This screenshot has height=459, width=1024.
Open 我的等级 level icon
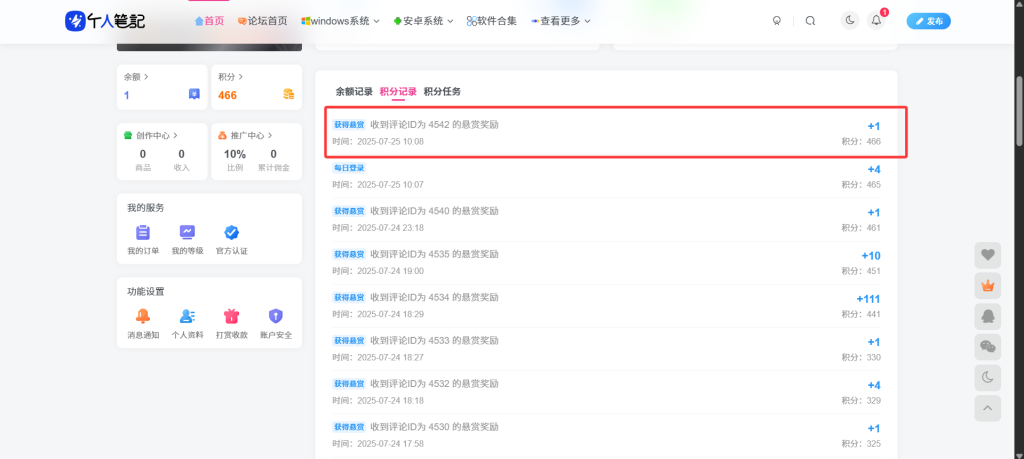click(x=187, y=232)
